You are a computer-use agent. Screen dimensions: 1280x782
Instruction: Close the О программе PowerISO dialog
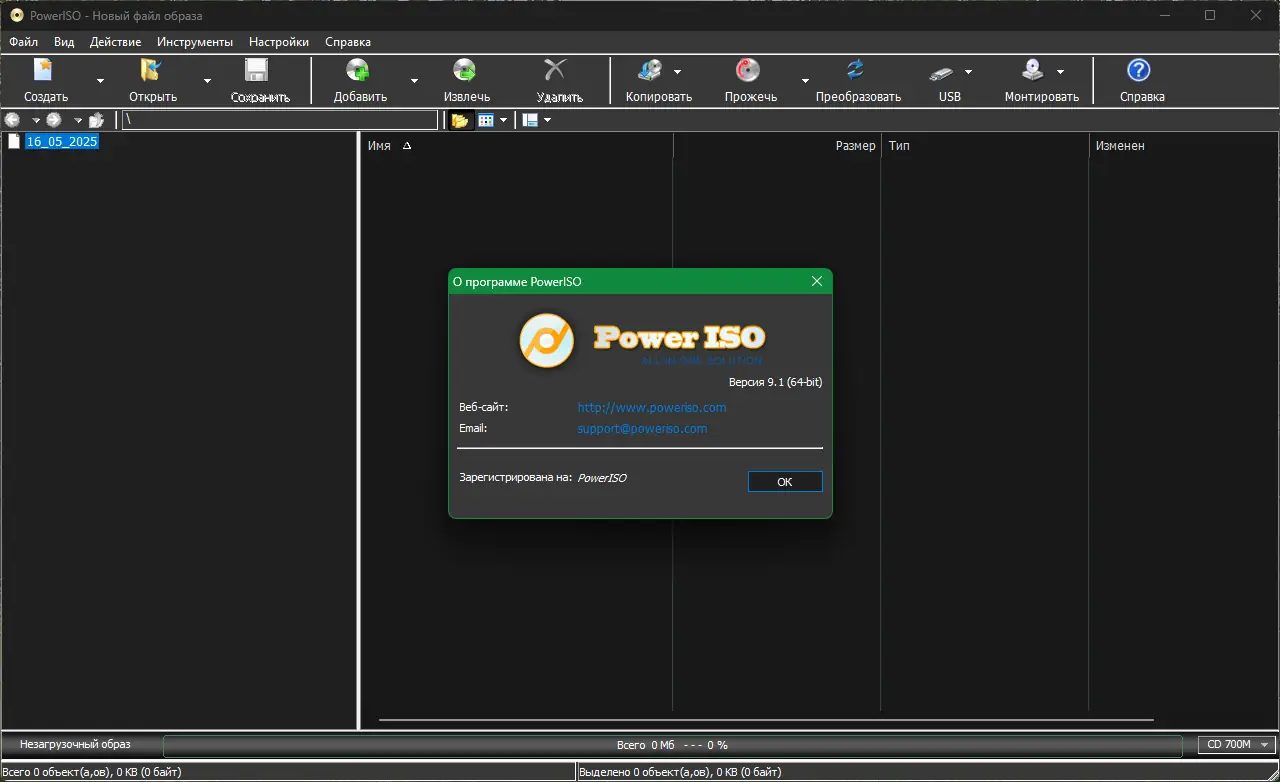pyautogui.click(x=817, y=282)
